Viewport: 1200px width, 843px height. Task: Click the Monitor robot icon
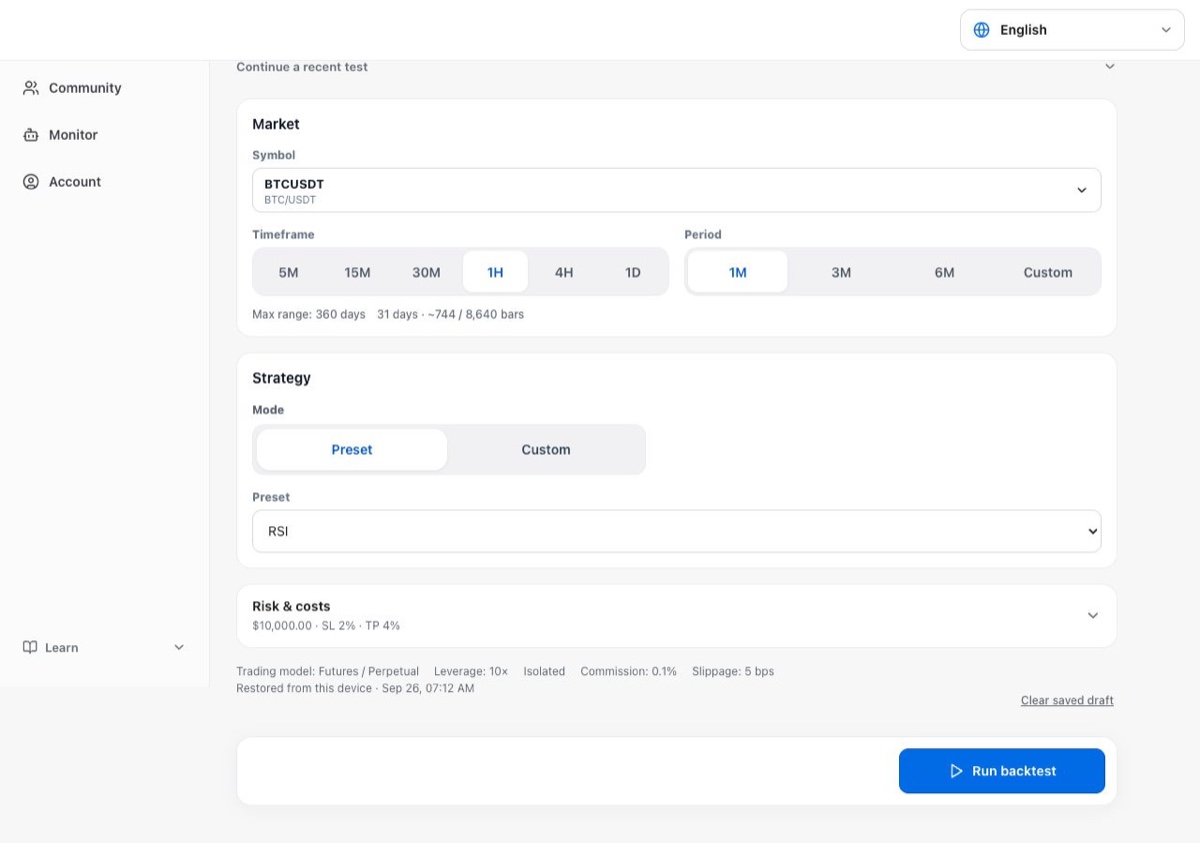[31, 135]
